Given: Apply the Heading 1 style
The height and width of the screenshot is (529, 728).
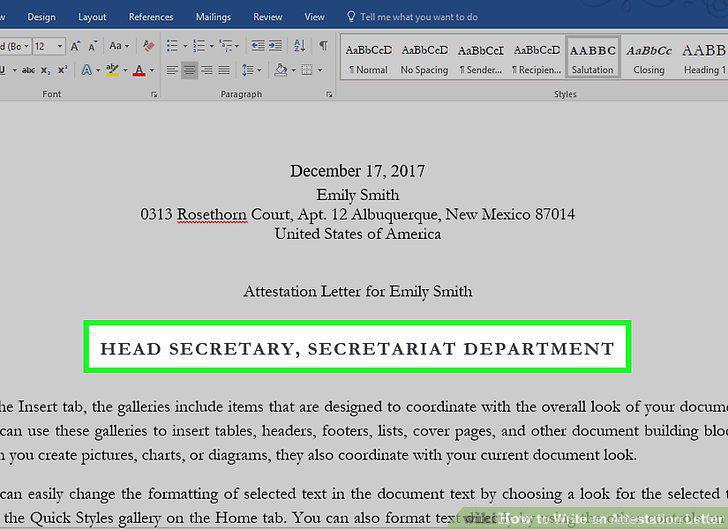Looking at the screenshot, I should coord(703,58).
